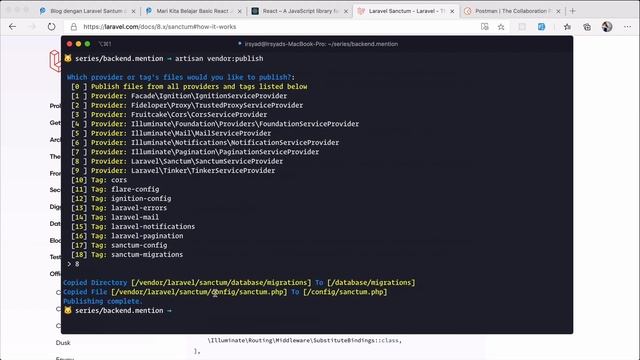This screenshot has width=640, height=360.
Task: Click the terminal window title bar text
Action: tap(321, 44)
